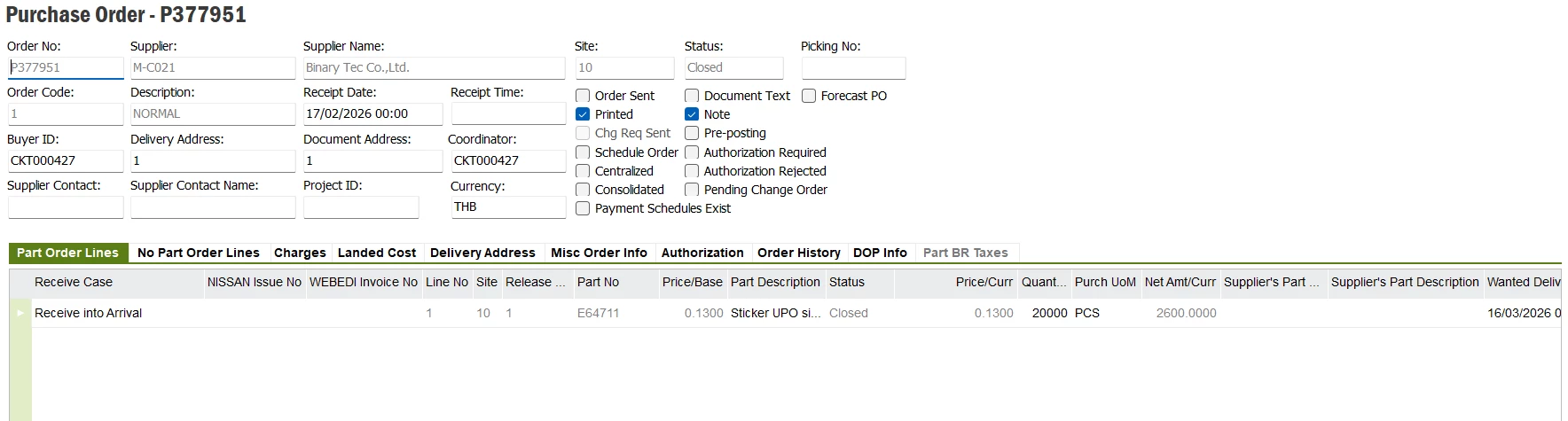Screen dimensions: 1568x421
Task: Tick the Document Text checkbox
Action: tap(692, 96)
